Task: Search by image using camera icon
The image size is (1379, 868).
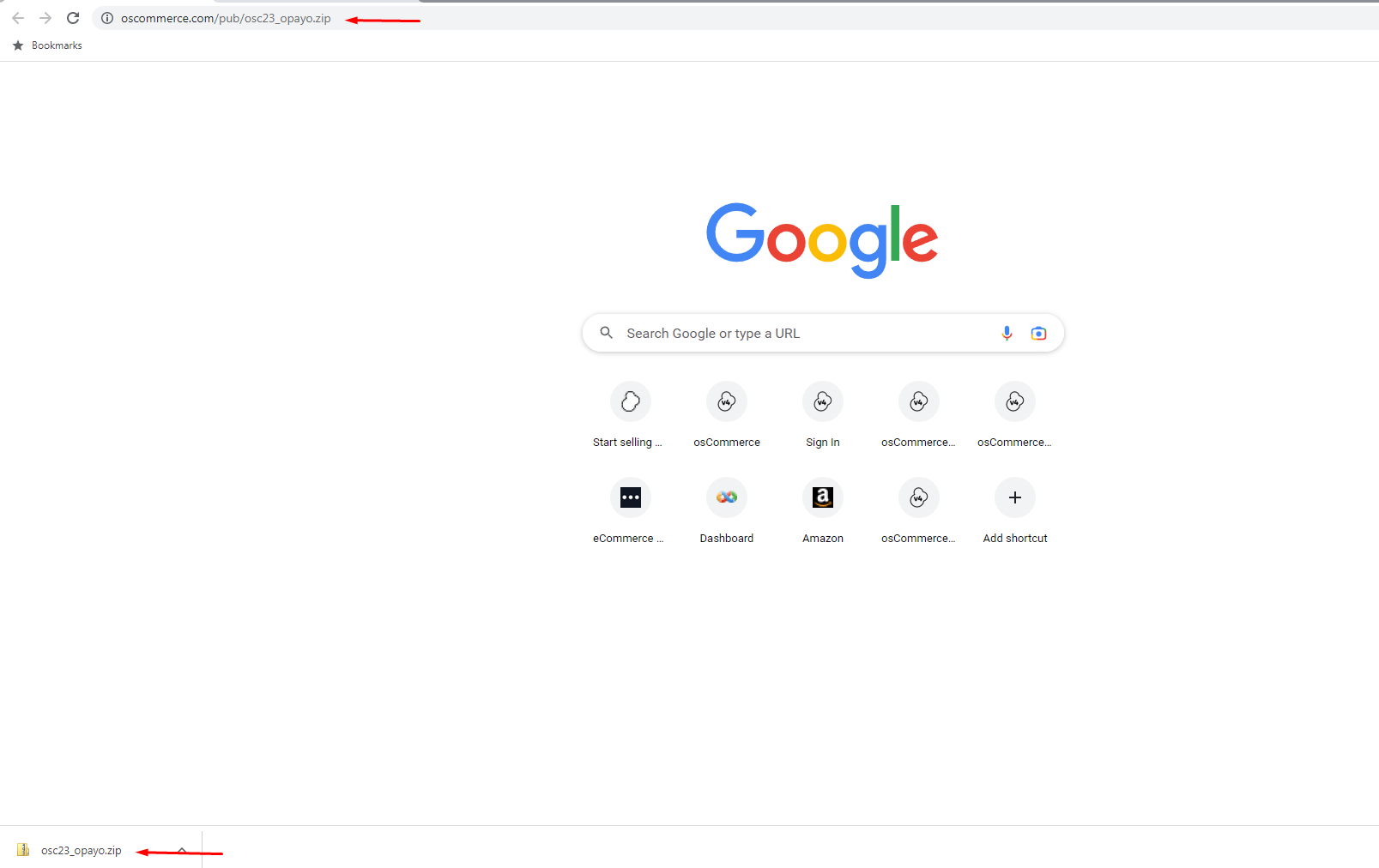Action: [x=1038, y=333]
